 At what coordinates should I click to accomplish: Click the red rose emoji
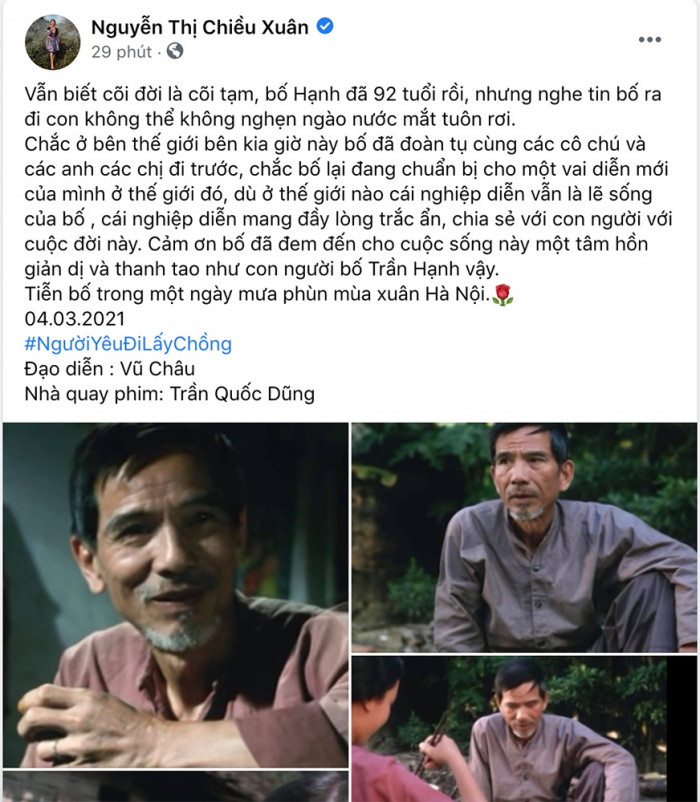pyautogui.click(x=503, y=295)
